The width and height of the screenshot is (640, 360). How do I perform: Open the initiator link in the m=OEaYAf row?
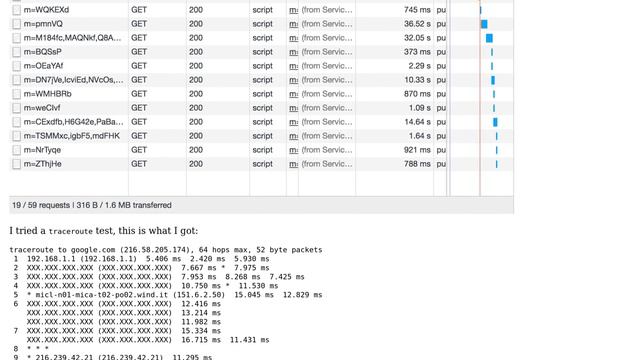pyautogui.click(x=293, y=66)
